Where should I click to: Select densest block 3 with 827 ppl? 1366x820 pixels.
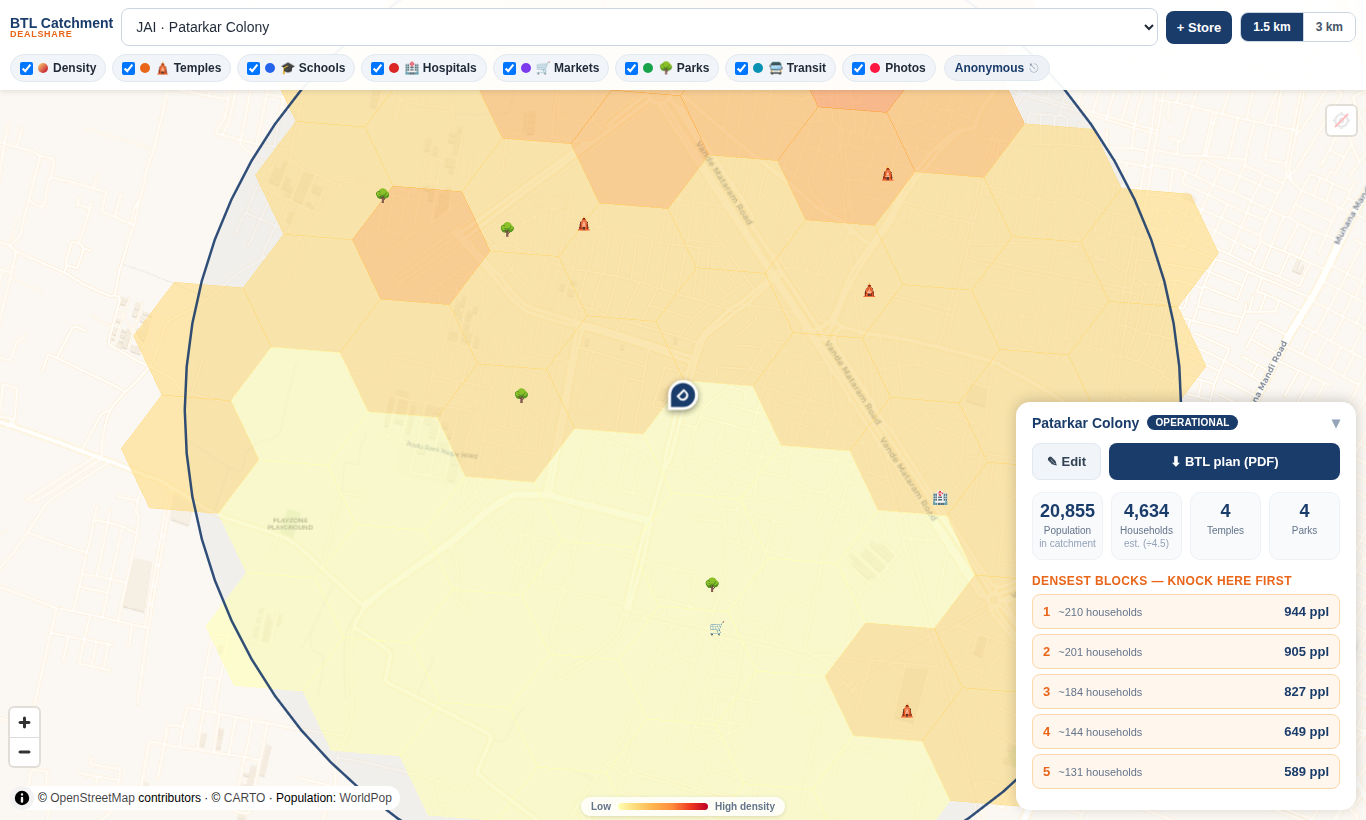click(x=1186, y=692)
